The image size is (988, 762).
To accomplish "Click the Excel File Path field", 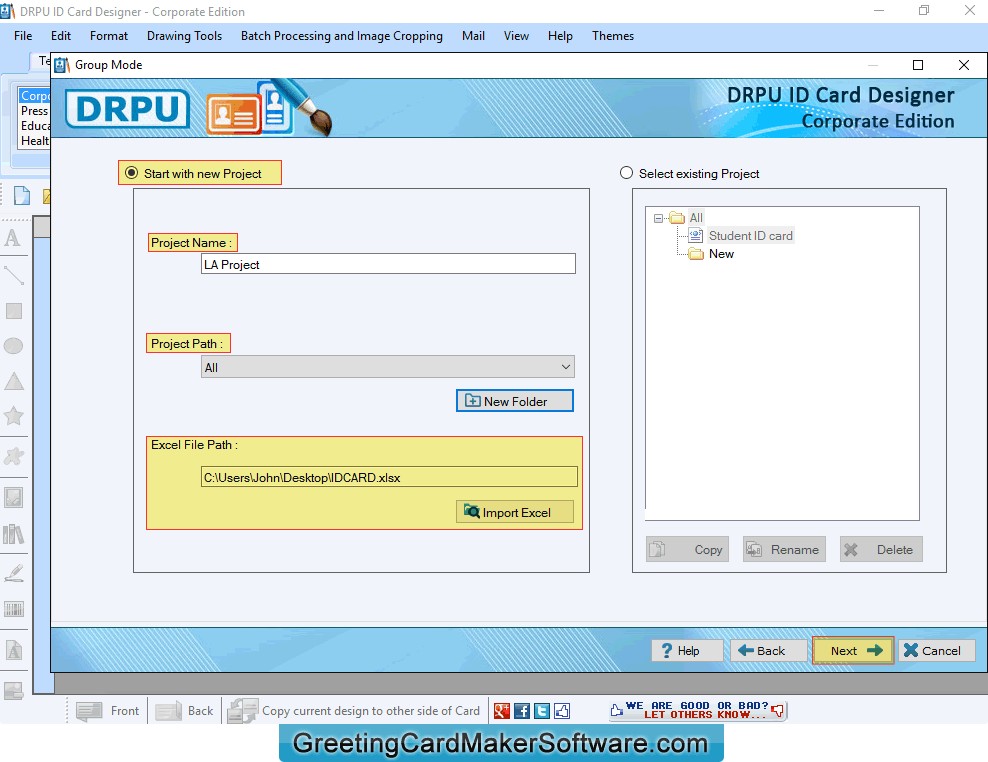I will click(389, 477).
